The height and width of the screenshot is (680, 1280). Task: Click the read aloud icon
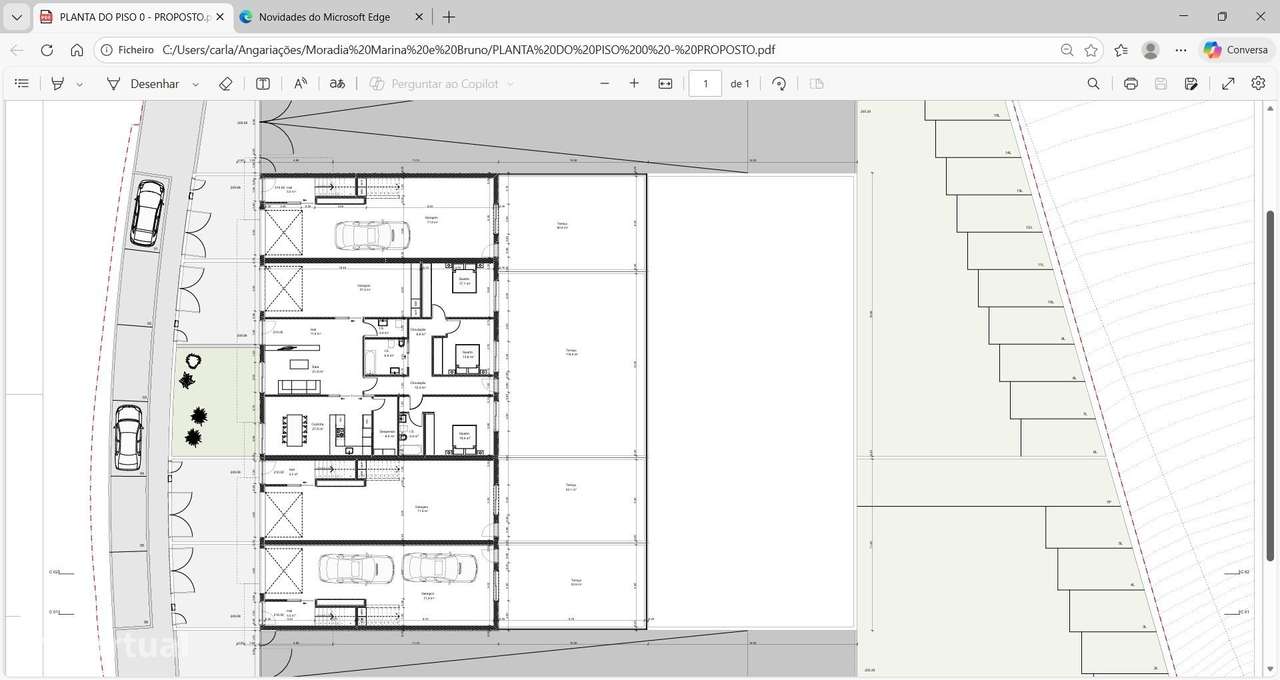coord(300,84)
